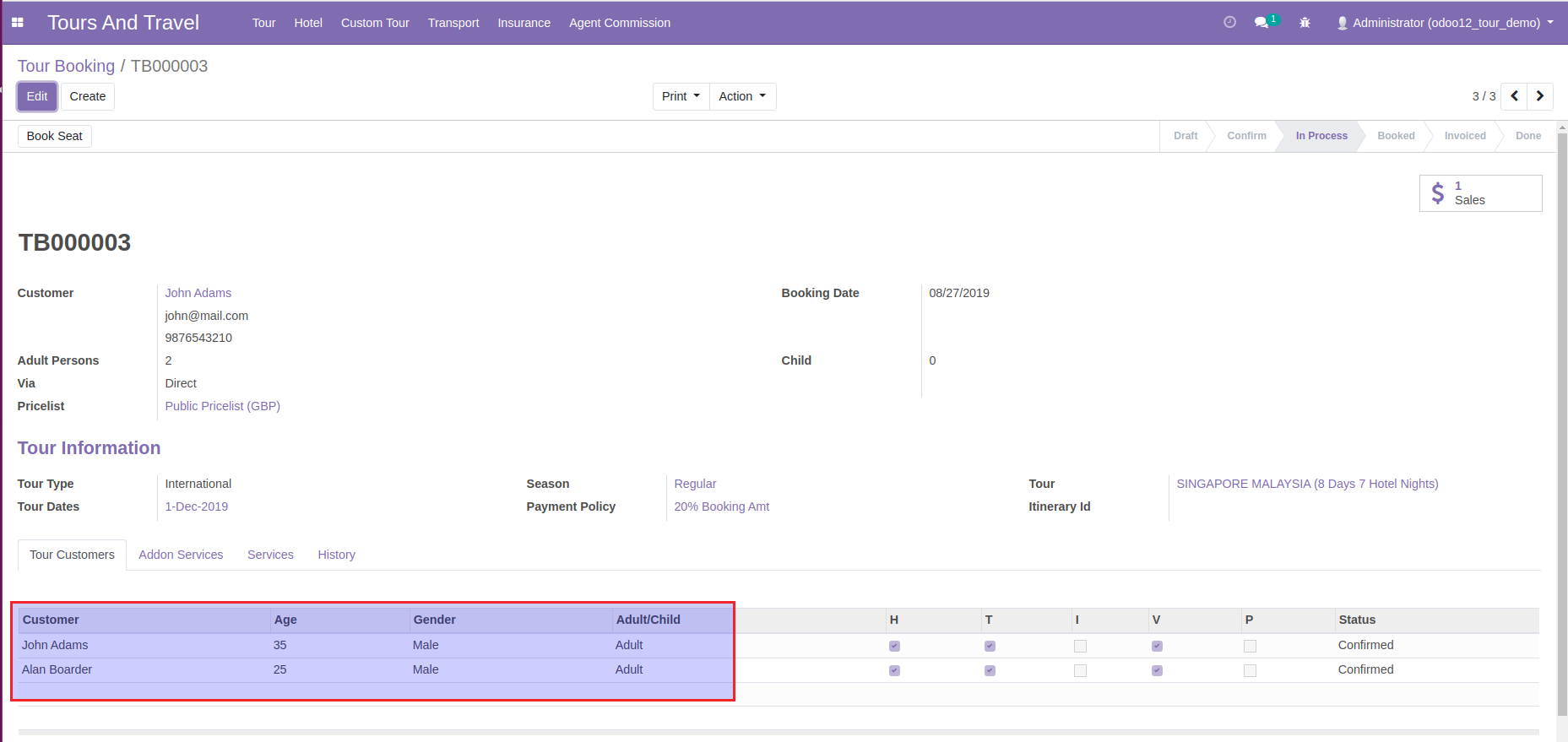The width and height of the screenshot is (1568, 742).
Task: Click the john@mail.com email text
Action: [x=206, y=316]
